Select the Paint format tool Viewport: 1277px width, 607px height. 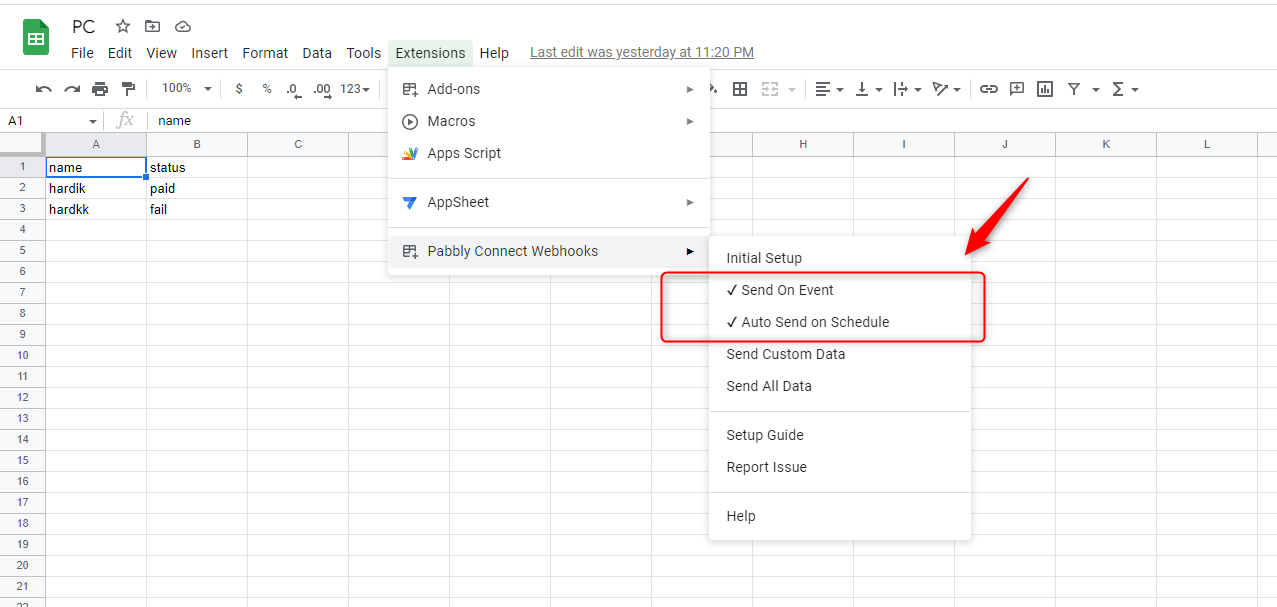pos(128,89)
